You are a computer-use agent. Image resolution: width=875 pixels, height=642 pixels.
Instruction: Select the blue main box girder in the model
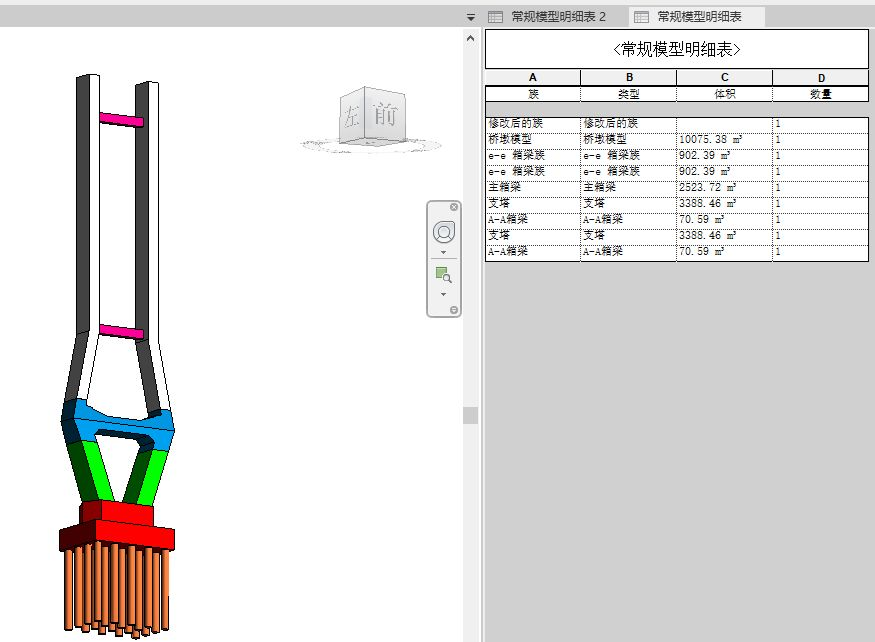119,425
